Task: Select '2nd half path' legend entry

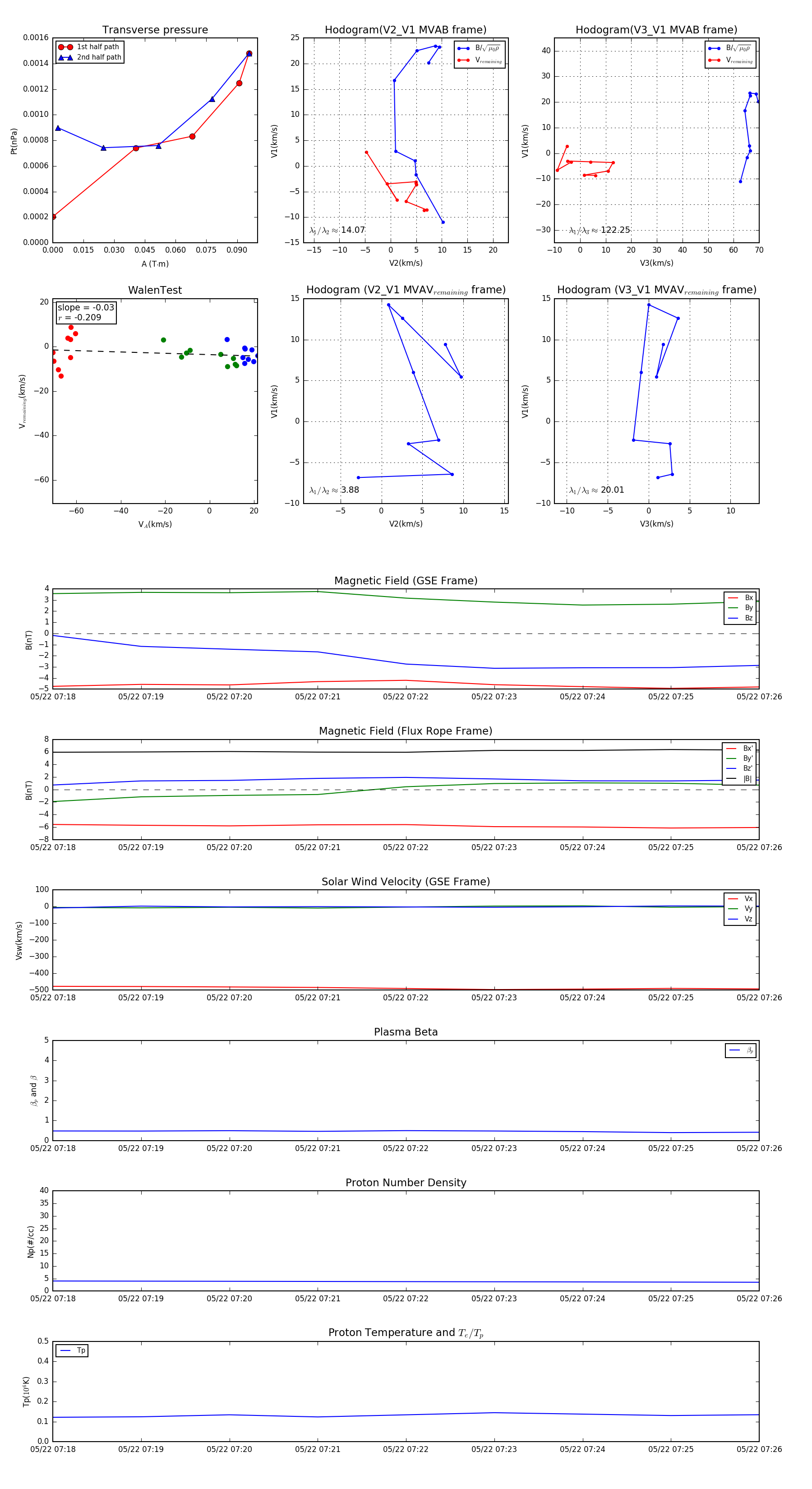Action: pyautogui.click(x=90, y=57)
